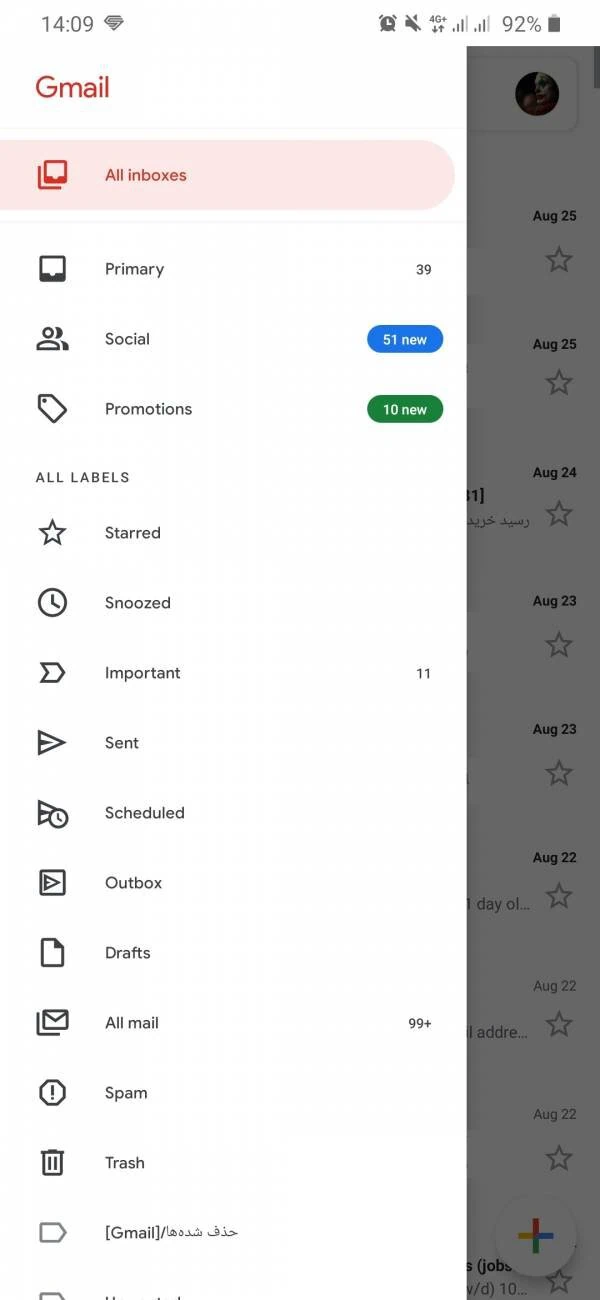The width and height of the screenshot is (600, 1300).
Task: Tap the Trash bin icon
Action: pos(52,1163)
